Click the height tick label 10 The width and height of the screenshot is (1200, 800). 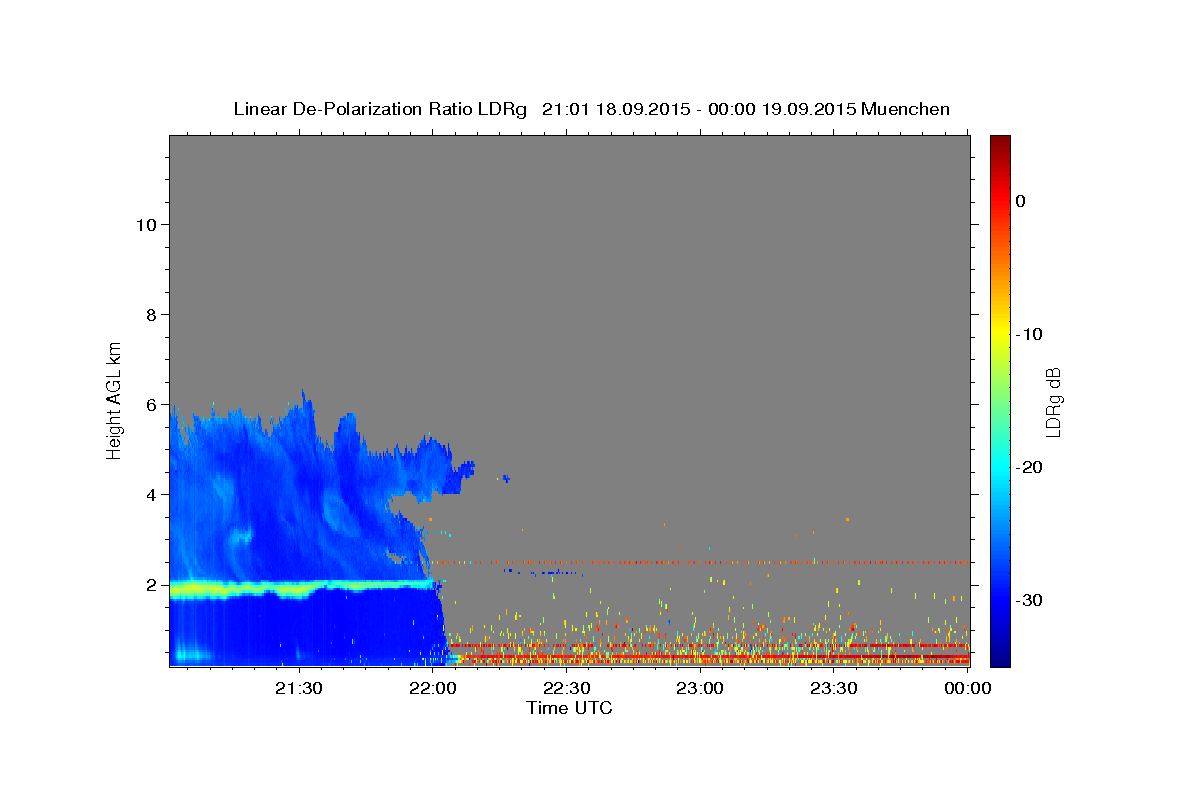[145, 225]
